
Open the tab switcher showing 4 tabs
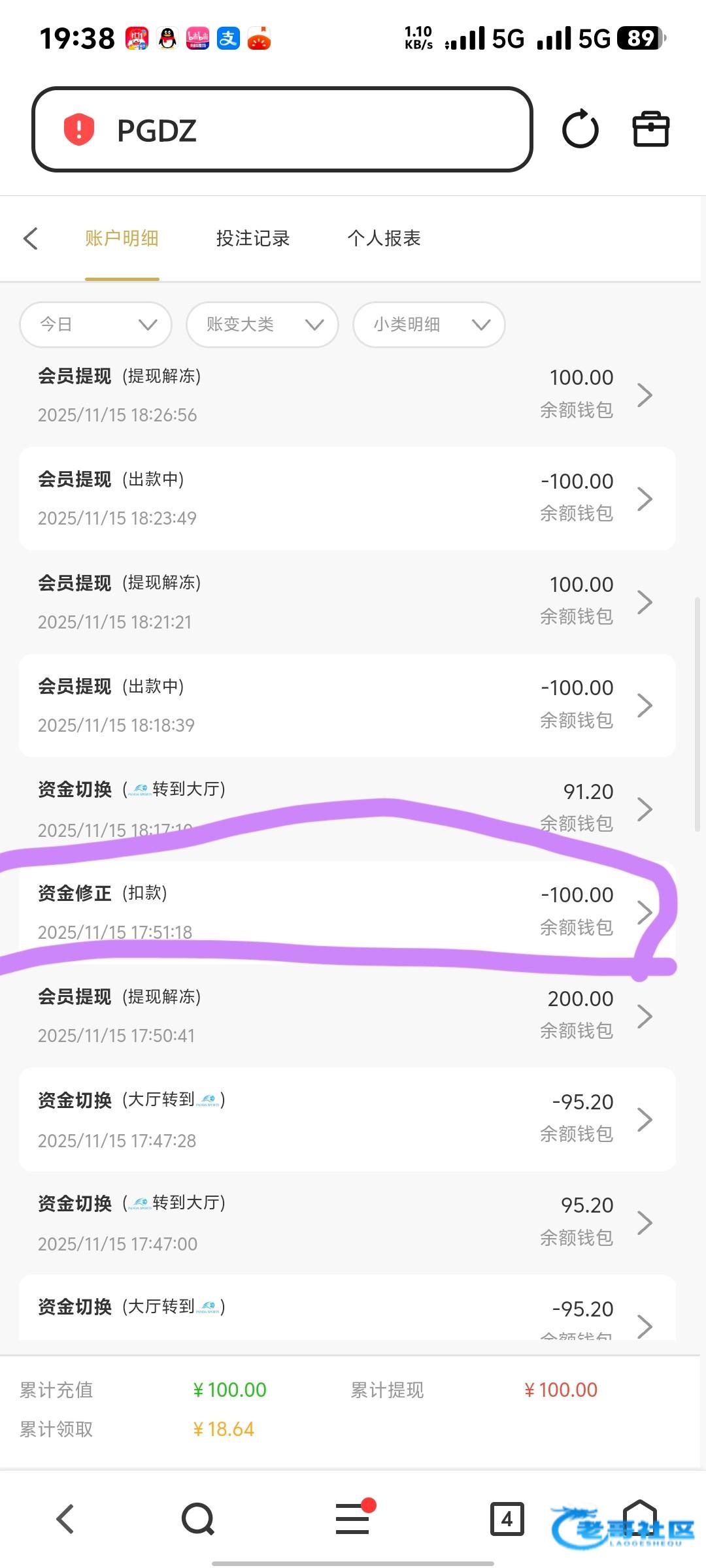507,1518
